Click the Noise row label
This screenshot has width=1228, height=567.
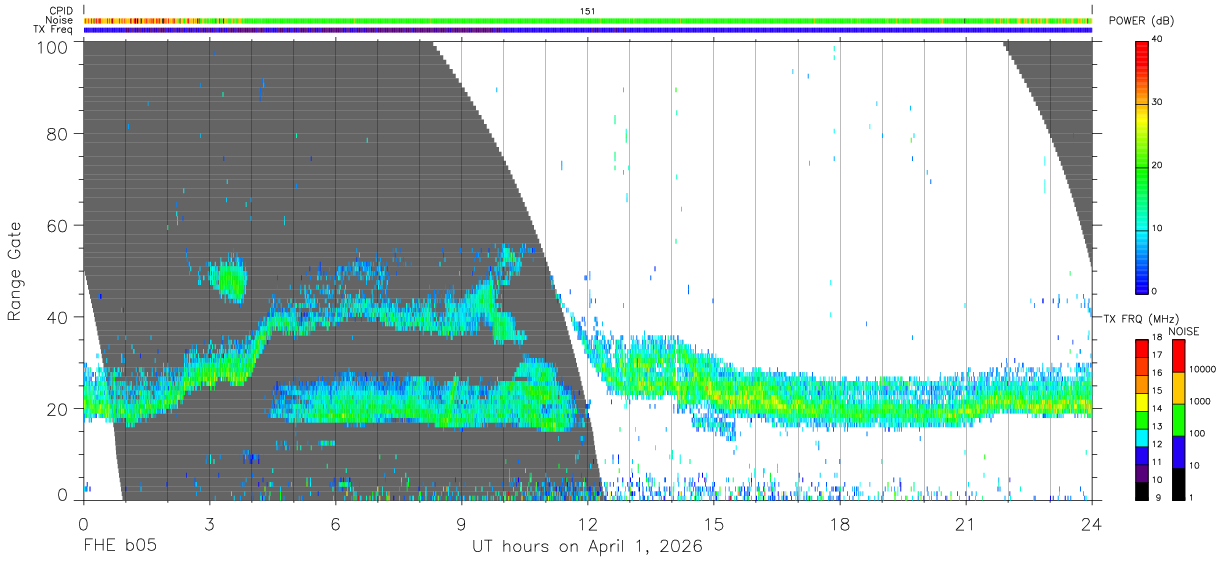pyautogui.click(x=59, y=20)
